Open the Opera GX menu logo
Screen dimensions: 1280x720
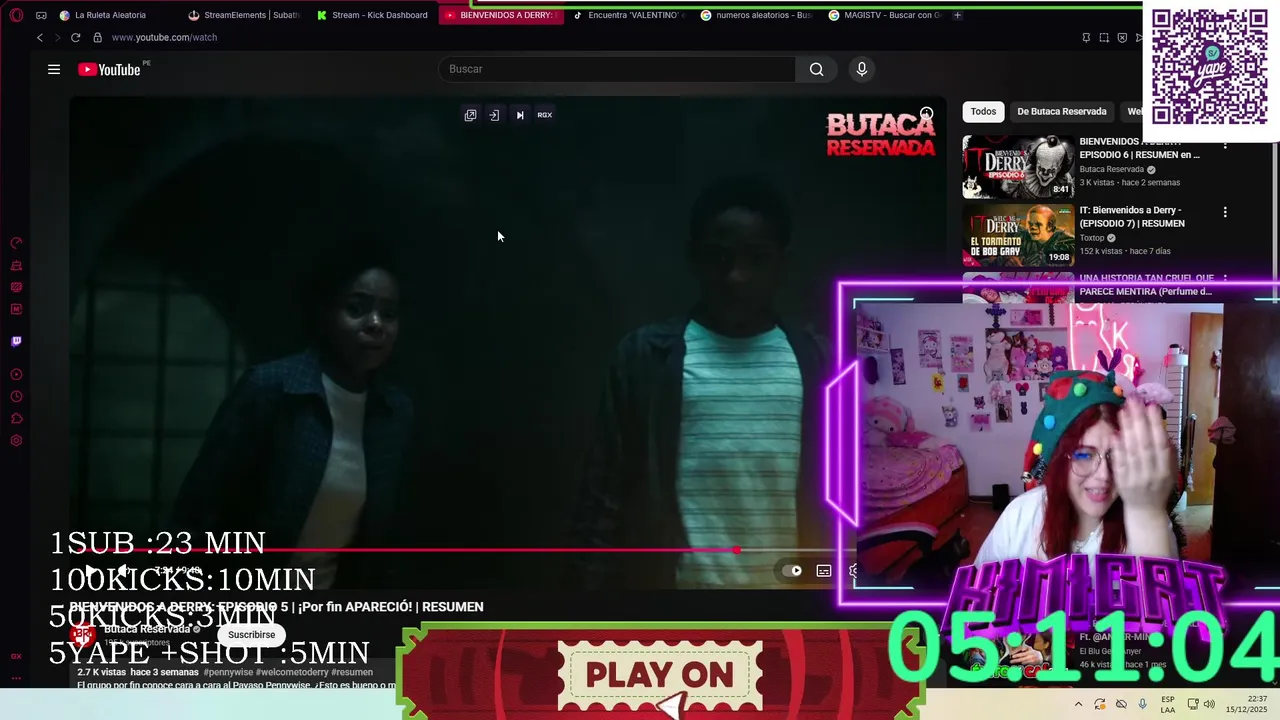16,15
